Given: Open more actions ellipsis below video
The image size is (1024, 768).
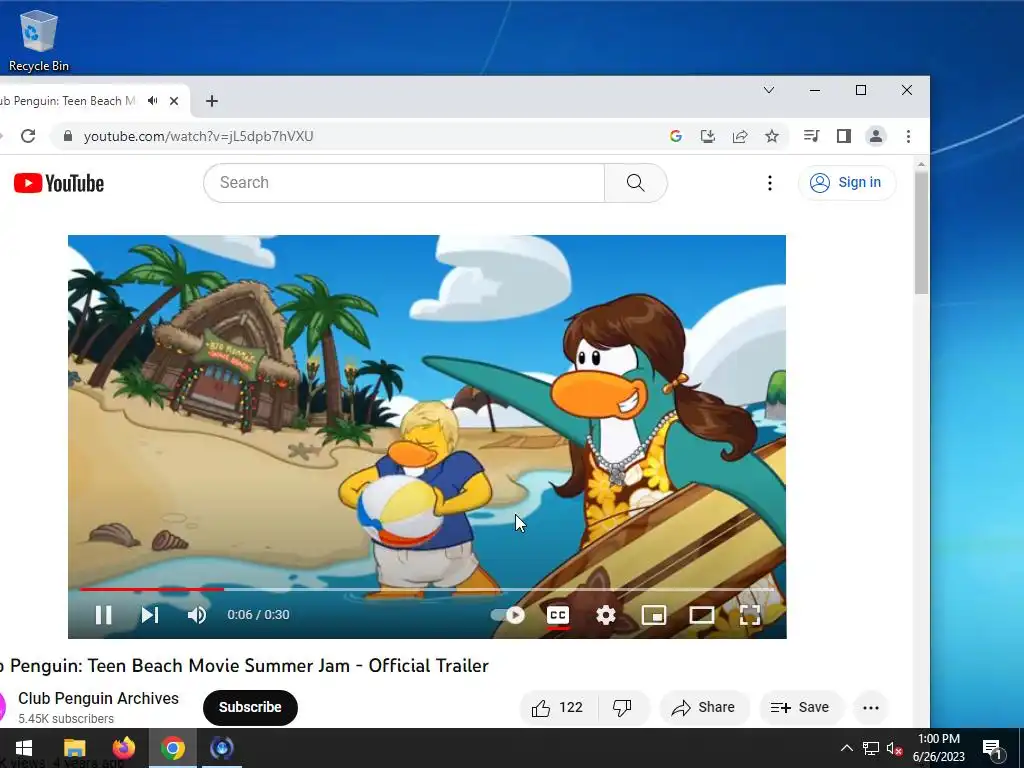Looking at the screenshot, I should pyautogui.click(x=871, y=708).
